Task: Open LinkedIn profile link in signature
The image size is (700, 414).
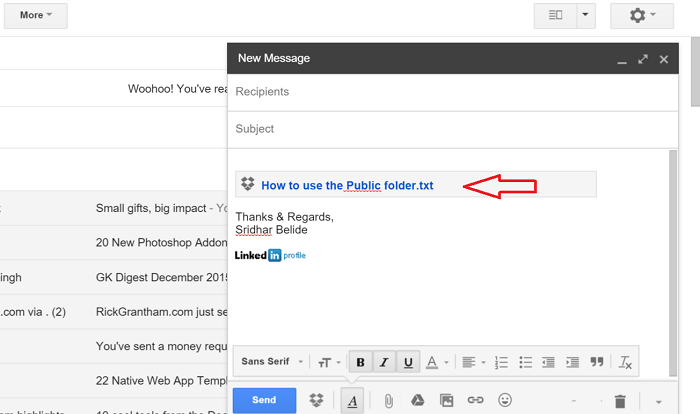Action: (x=271, y=255)
